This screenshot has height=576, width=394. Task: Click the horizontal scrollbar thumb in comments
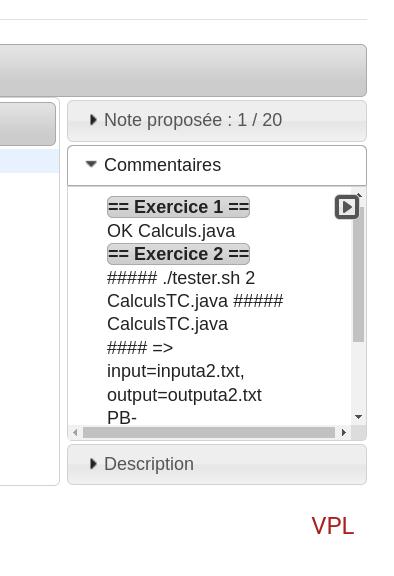tap(209, 432)
